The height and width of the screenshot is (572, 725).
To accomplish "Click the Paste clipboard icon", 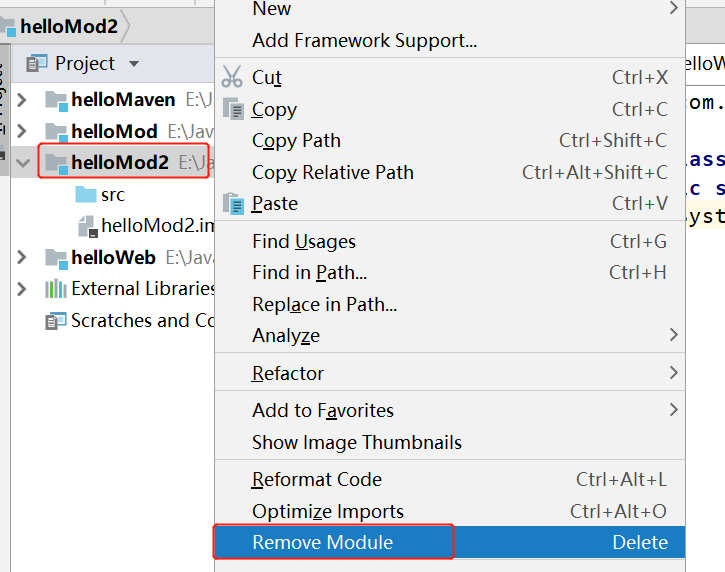I will click(233, 203).
